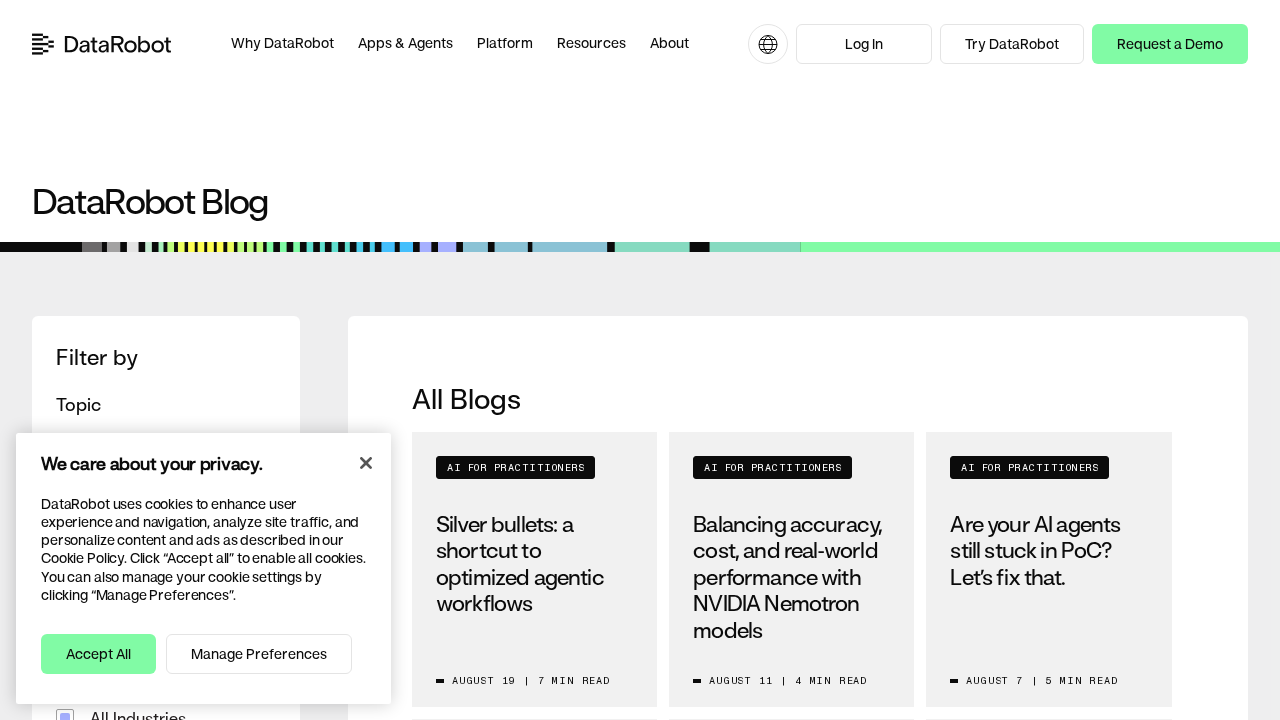Click the DataRobot logo

[x=101, y=44]
